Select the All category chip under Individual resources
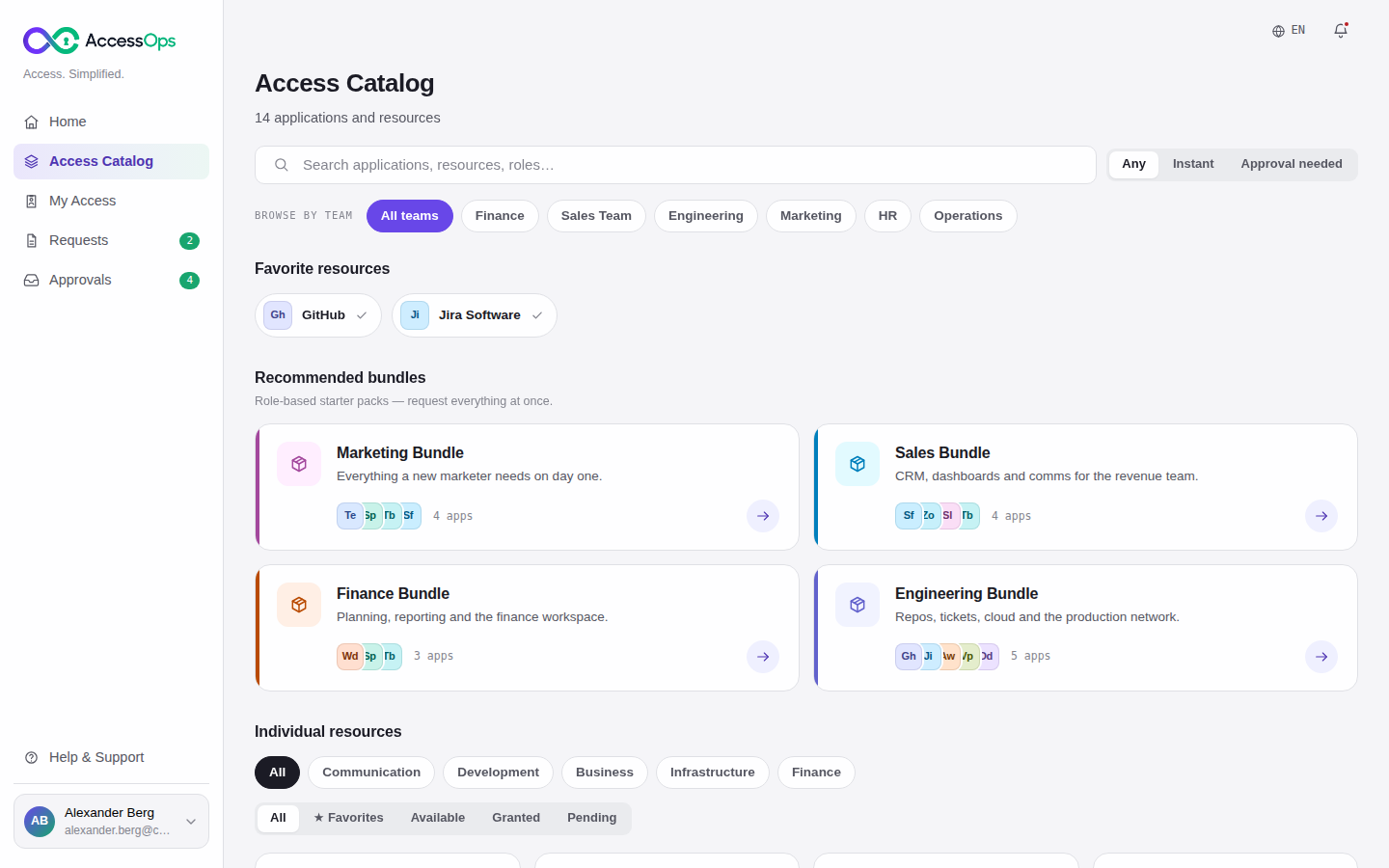Viewport: 1389px width, 868px height. pos(278,773)
